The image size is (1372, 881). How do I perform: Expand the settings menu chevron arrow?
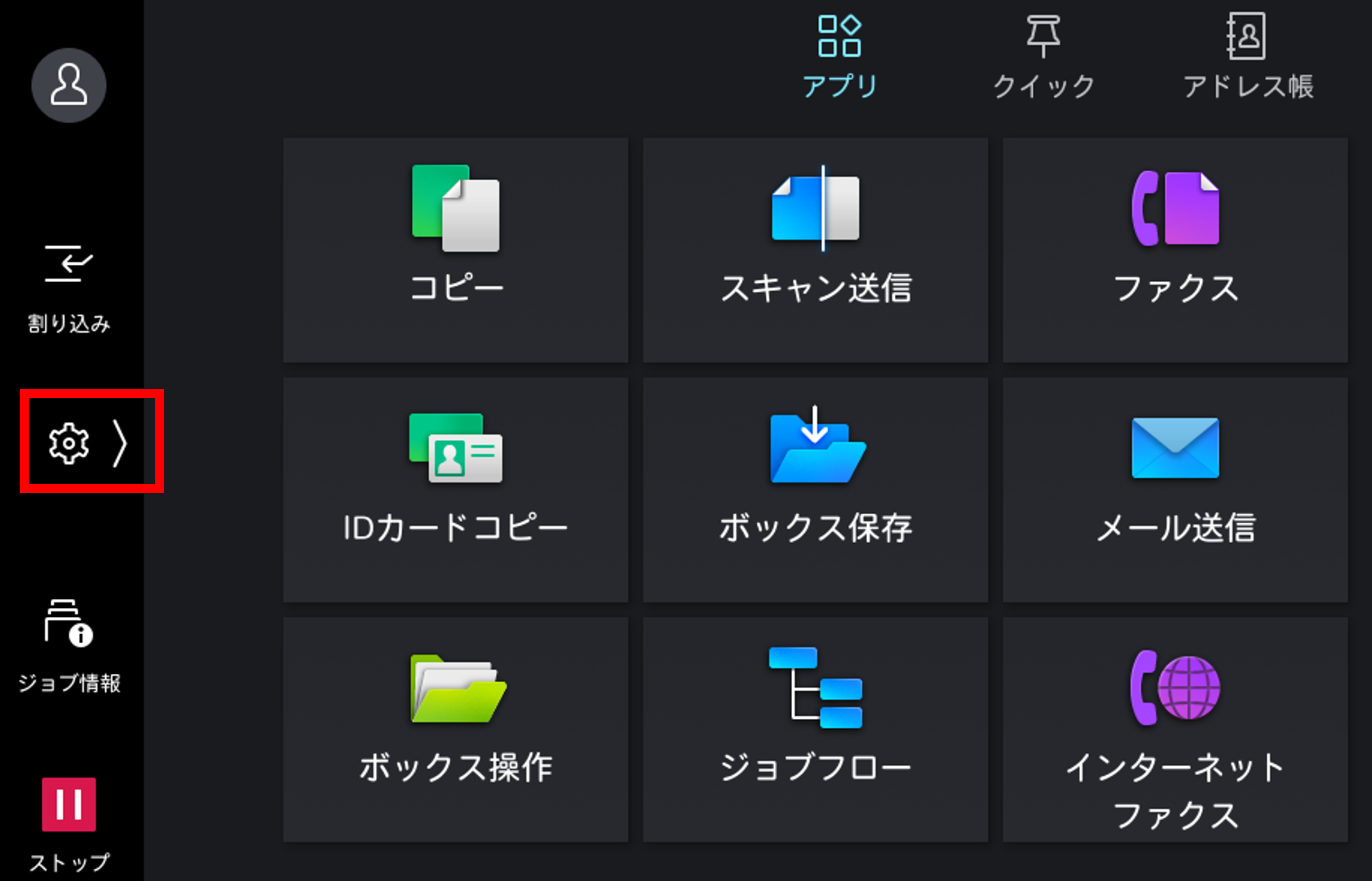[121, 443]
